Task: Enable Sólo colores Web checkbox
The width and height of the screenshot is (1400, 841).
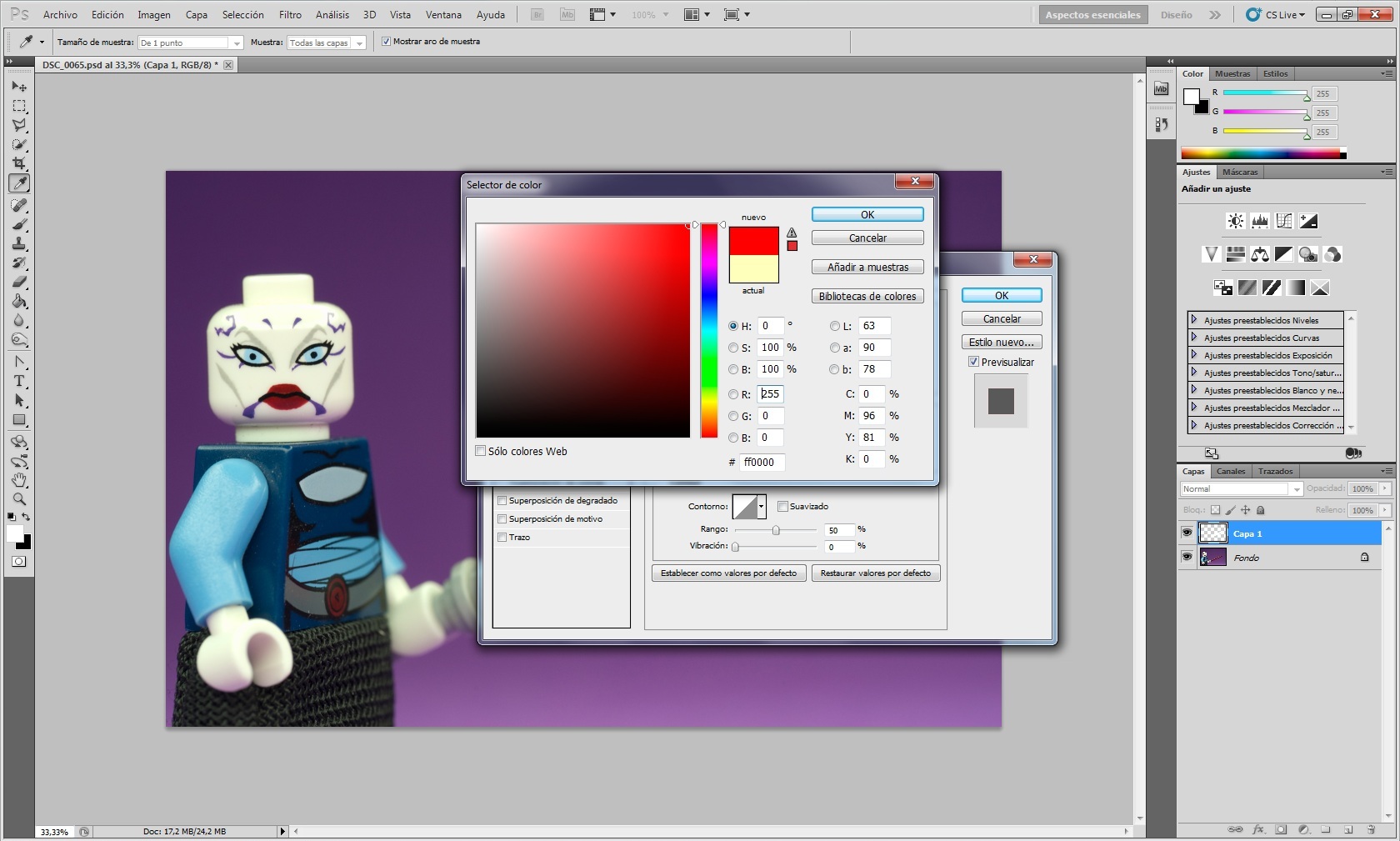Action: 481,451
